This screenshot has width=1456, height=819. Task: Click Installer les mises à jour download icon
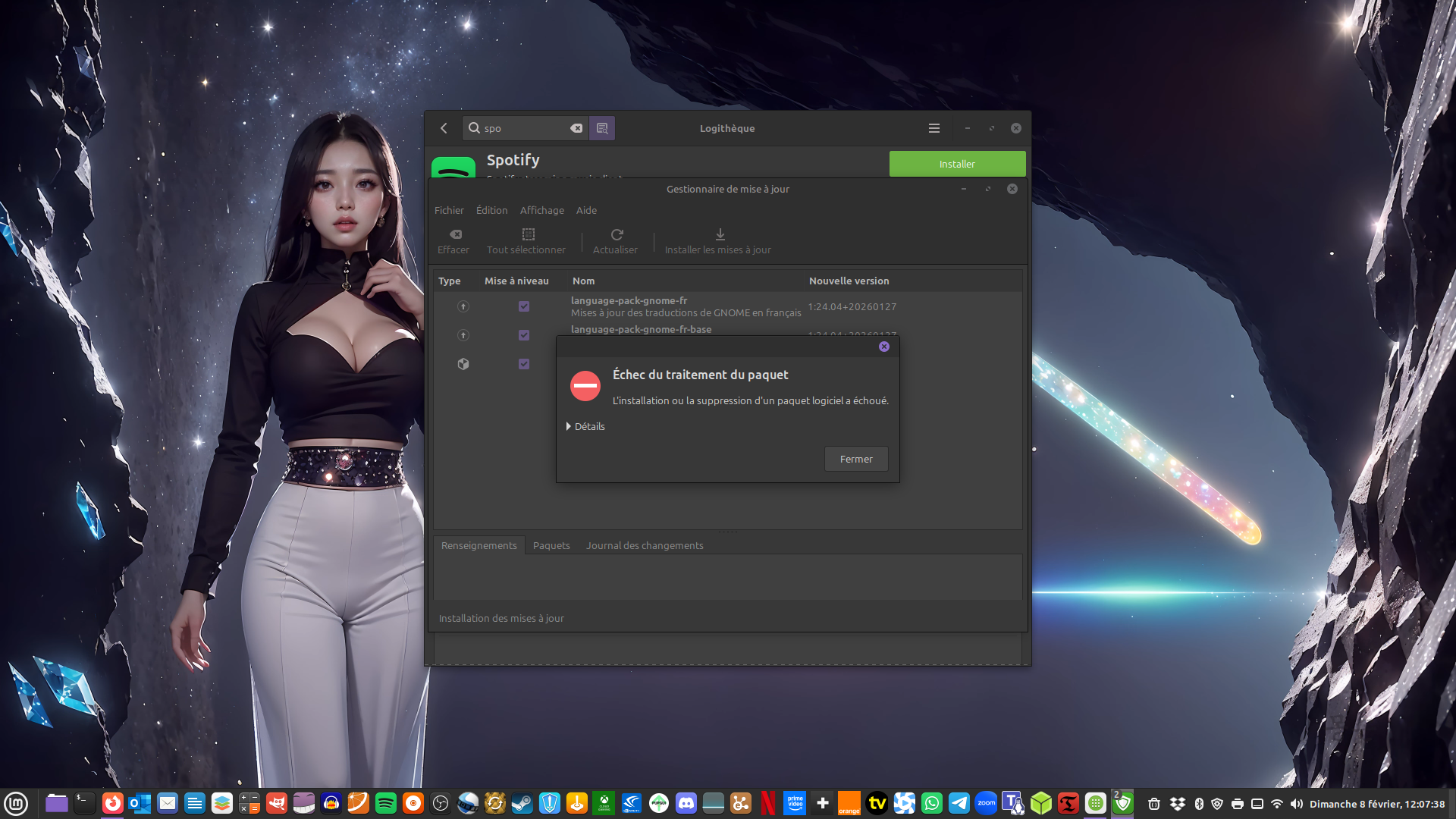pyautogui.click(x=720, y=235)
